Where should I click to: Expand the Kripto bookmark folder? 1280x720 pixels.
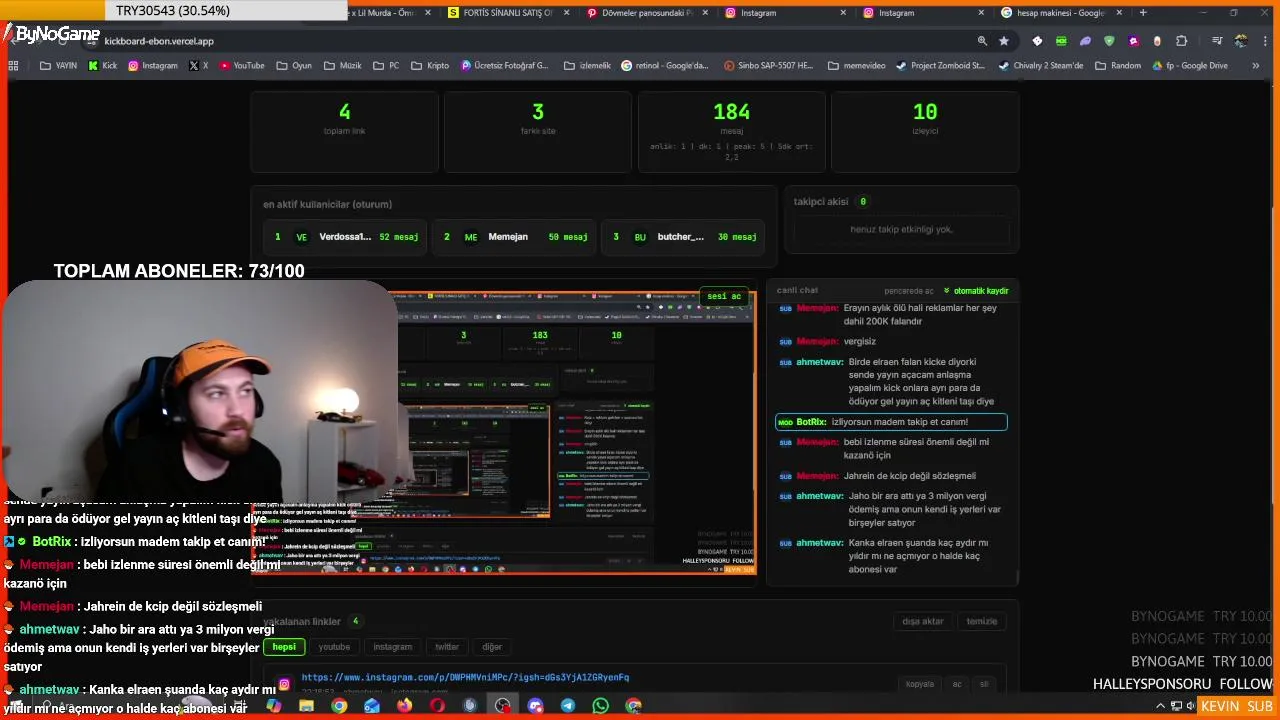pos(430,66)
